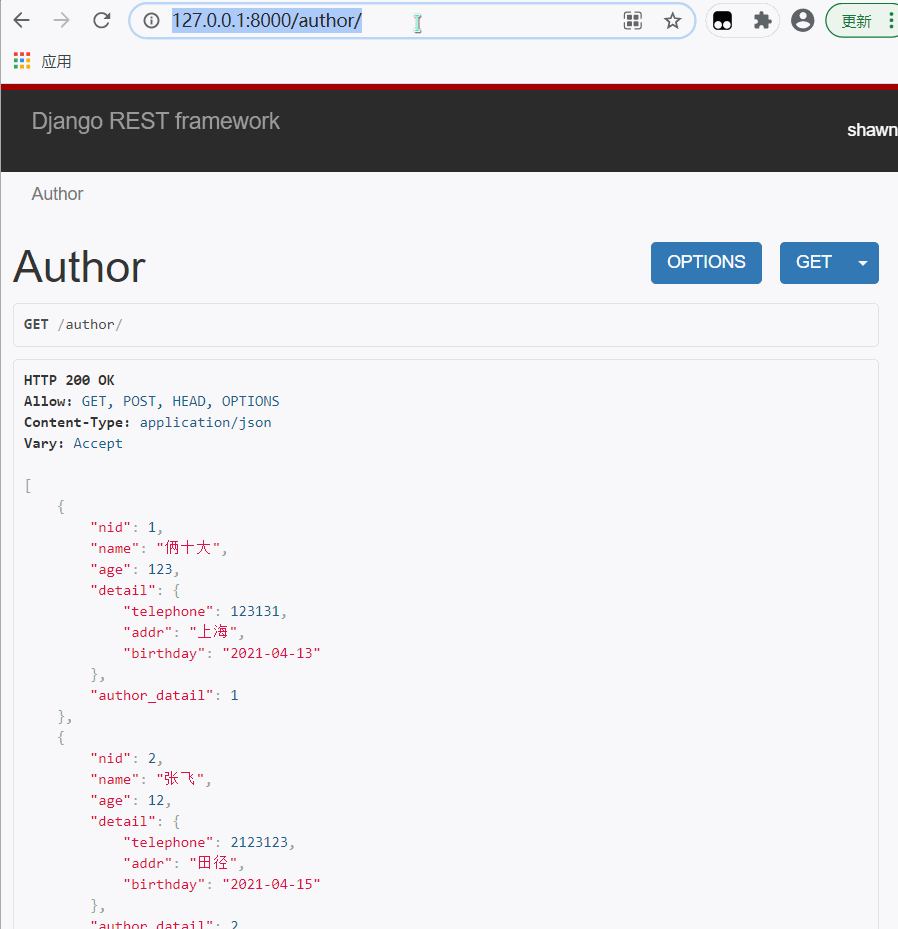Image resolution: width=898 pixels, height=929 pixels.
Task: Open the Chrome profile avatar icon
Action: (x=803, y=21)
